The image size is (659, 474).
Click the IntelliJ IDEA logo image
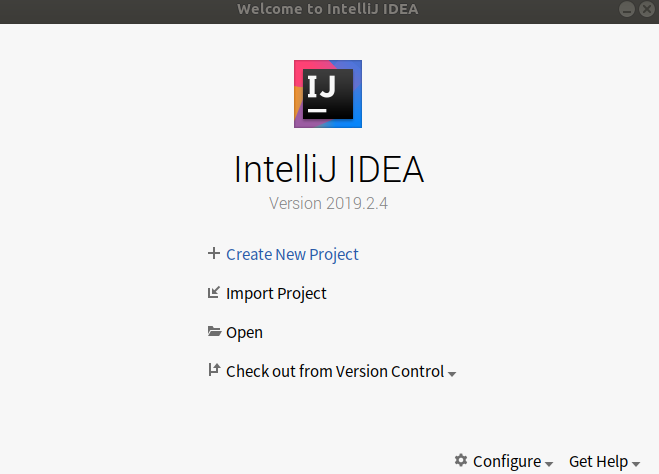click(328, 94)
